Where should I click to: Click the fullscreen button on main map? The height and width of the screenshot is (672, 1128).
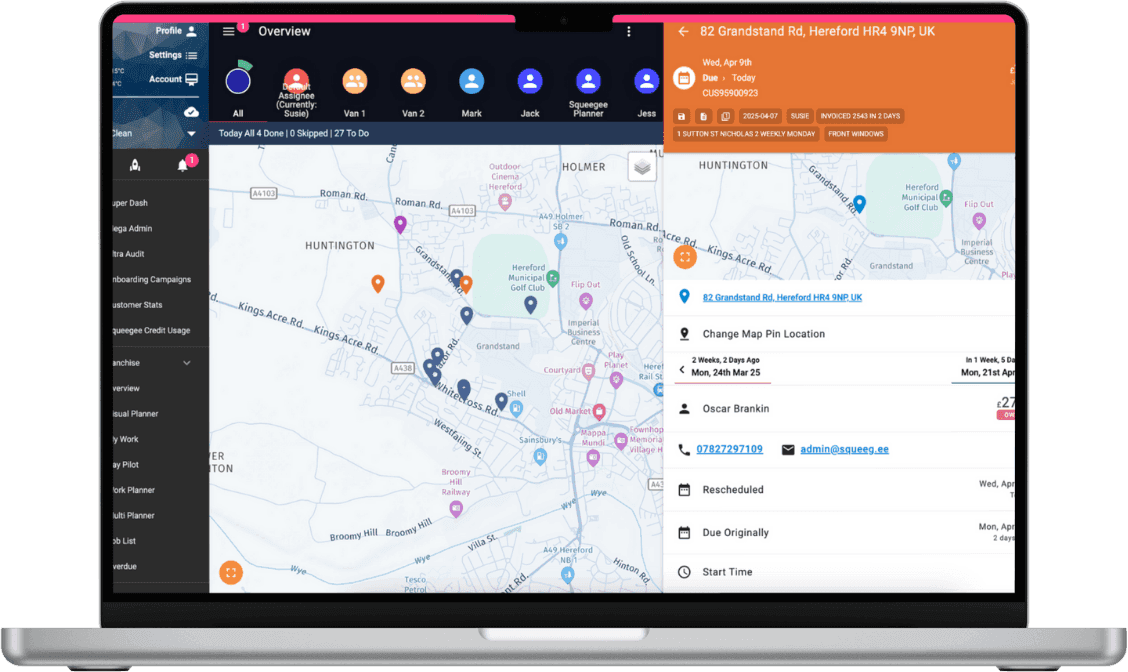(x=231, y=573)
